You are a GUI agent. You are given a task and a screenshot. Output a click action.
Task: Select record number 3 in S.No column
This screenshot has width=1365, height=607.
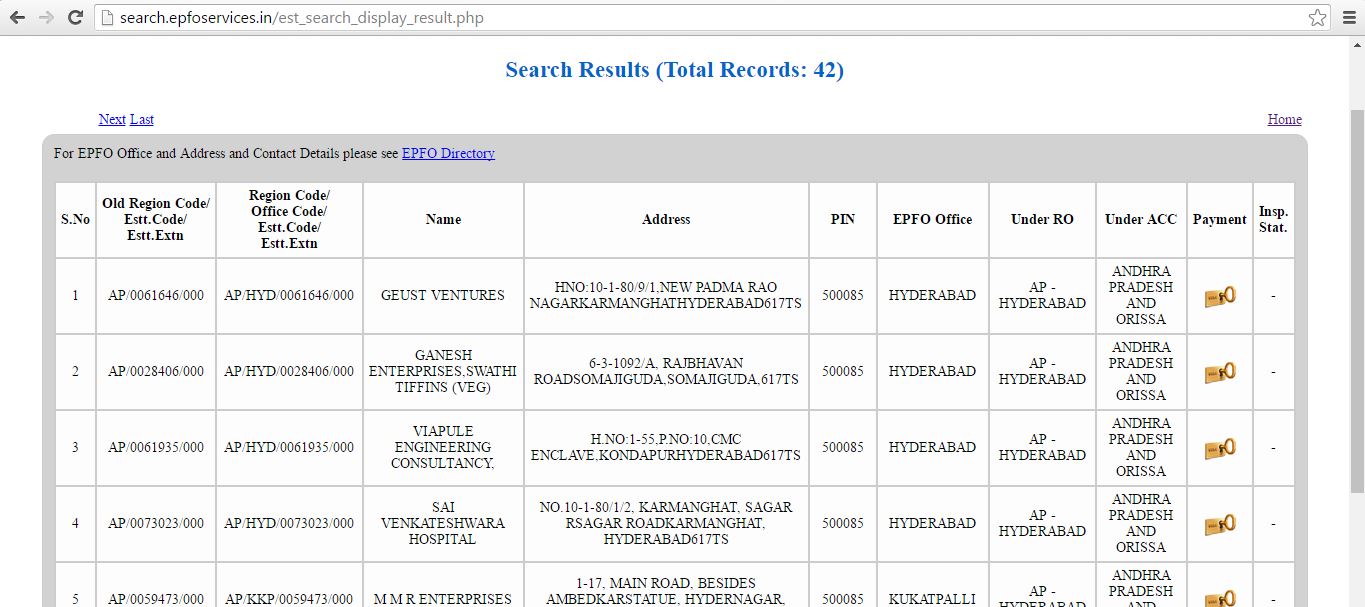coord(74,447)
